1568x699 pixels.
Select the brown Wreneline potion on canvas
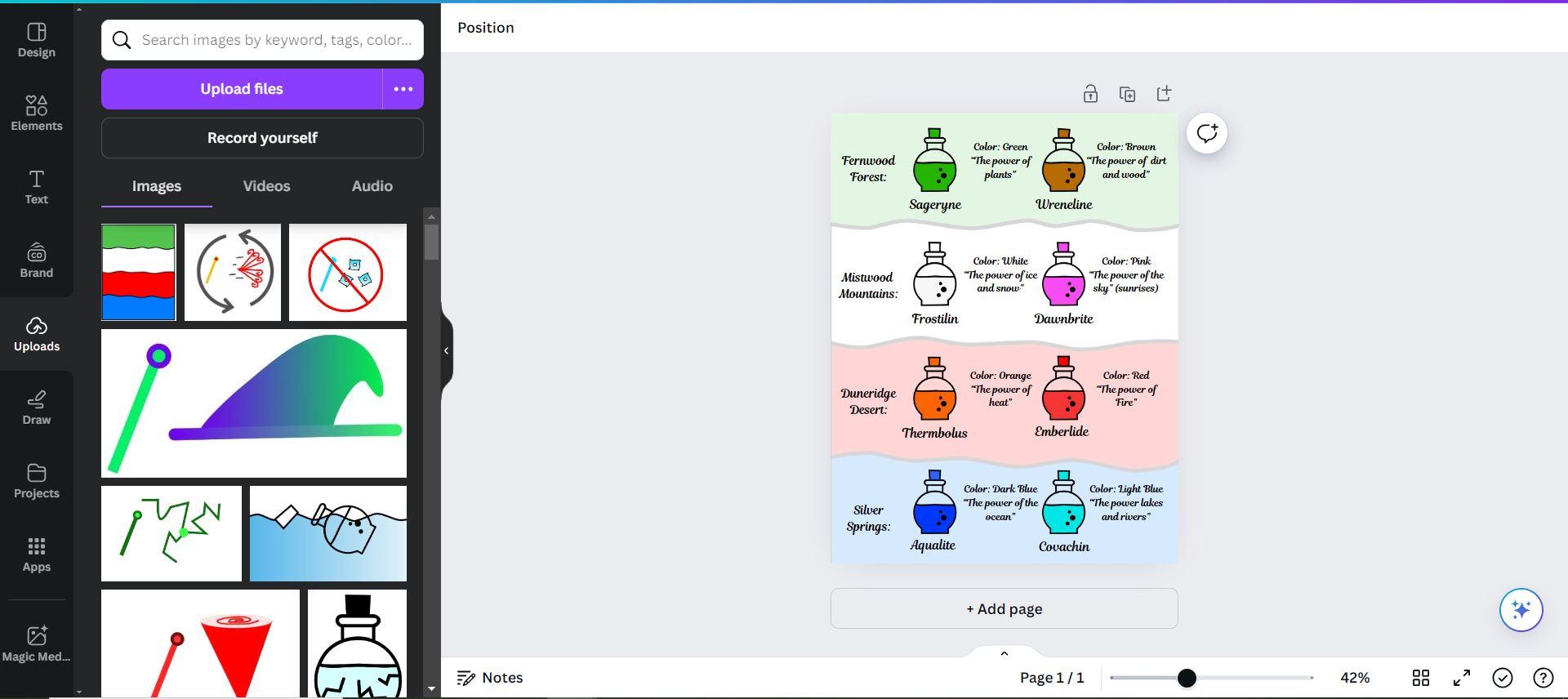click(1063, 160)
